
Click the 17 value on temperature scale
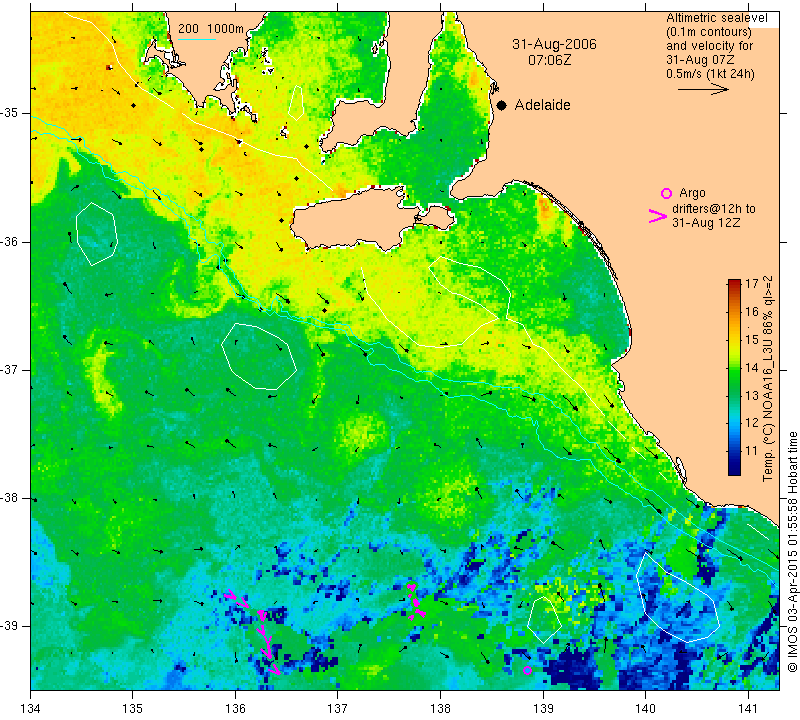[x=752, y=284]
